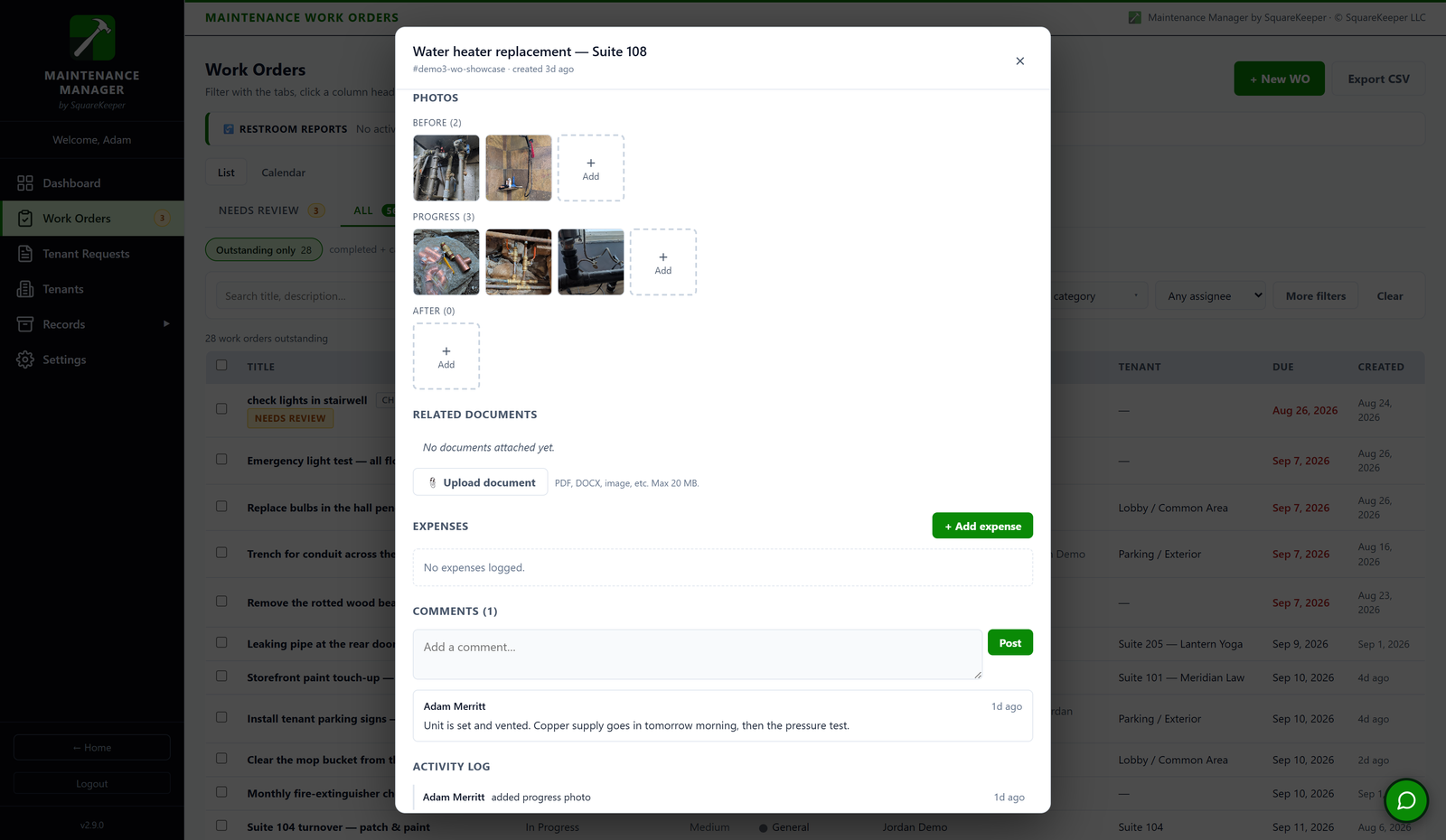Screen dimensions: 1446x840
Task: Select the All work orders tab
Action: pyautogui.click(x=369, y=210)
